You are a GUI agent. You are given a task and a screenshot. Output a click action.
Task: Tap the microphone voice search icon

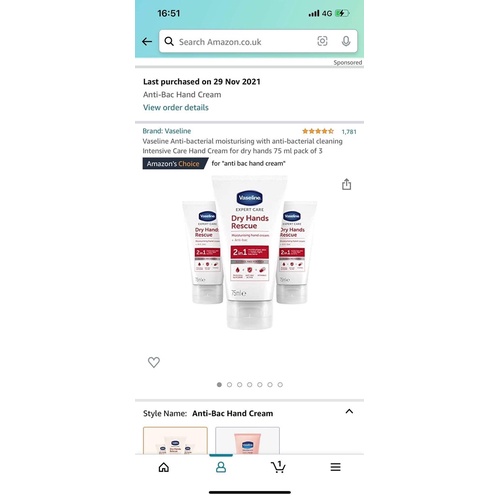pyautogui.click(x=346, y=41)
